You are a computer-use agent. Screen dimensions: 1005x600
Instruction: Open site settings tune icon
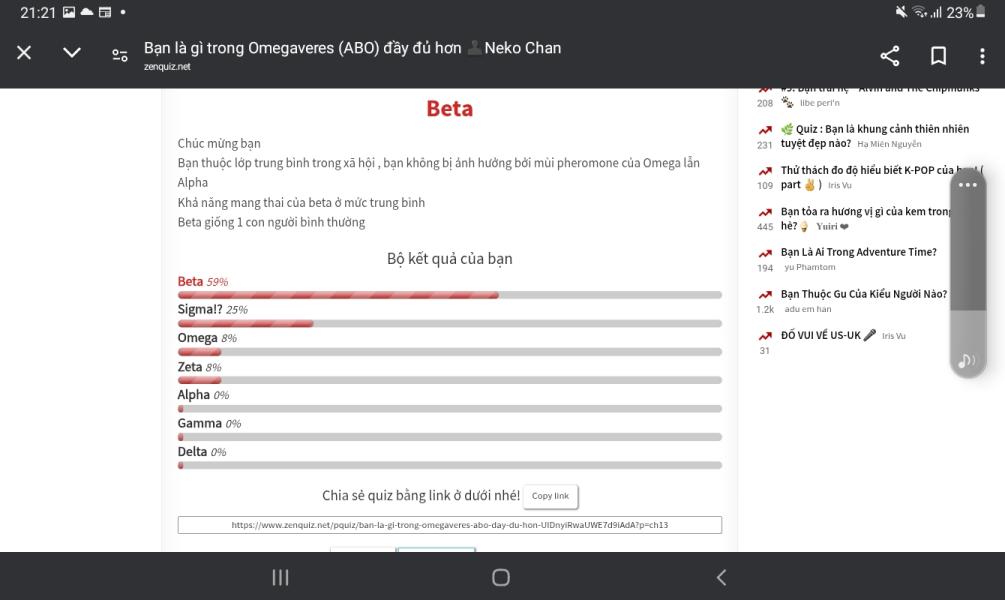pos(120,56)
